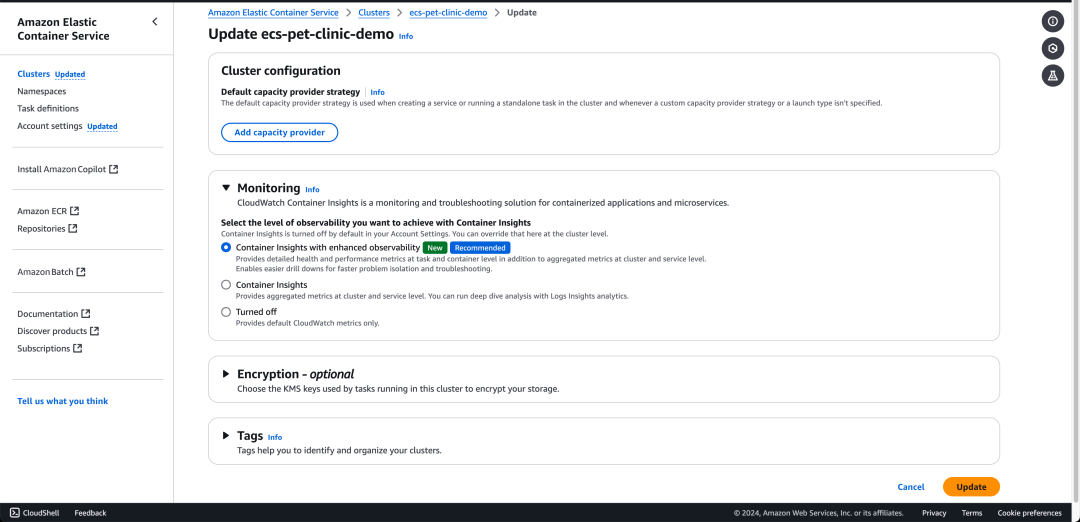1080x522 pixels.
Task: Click Add capacity provider button
Action: coord(280,132)
